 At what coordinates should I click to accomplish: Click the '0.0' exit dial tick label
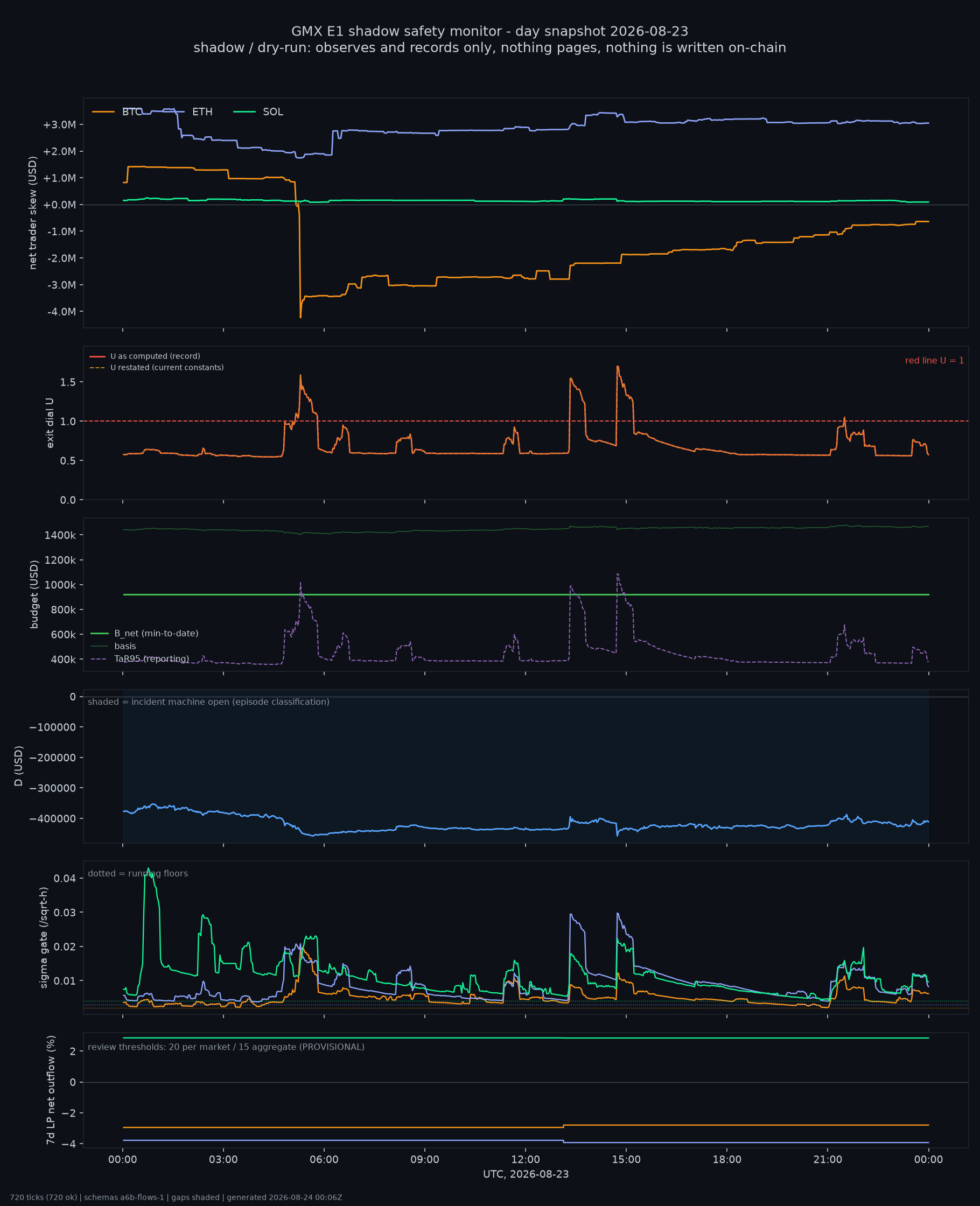pos(68,500)
